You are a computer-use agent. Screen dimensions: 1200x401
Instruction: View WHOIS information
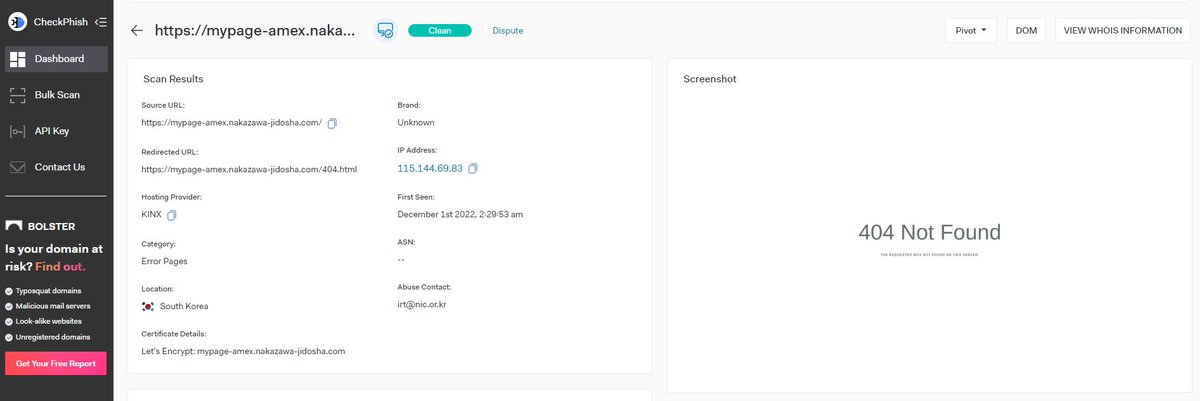[1122, 30]
